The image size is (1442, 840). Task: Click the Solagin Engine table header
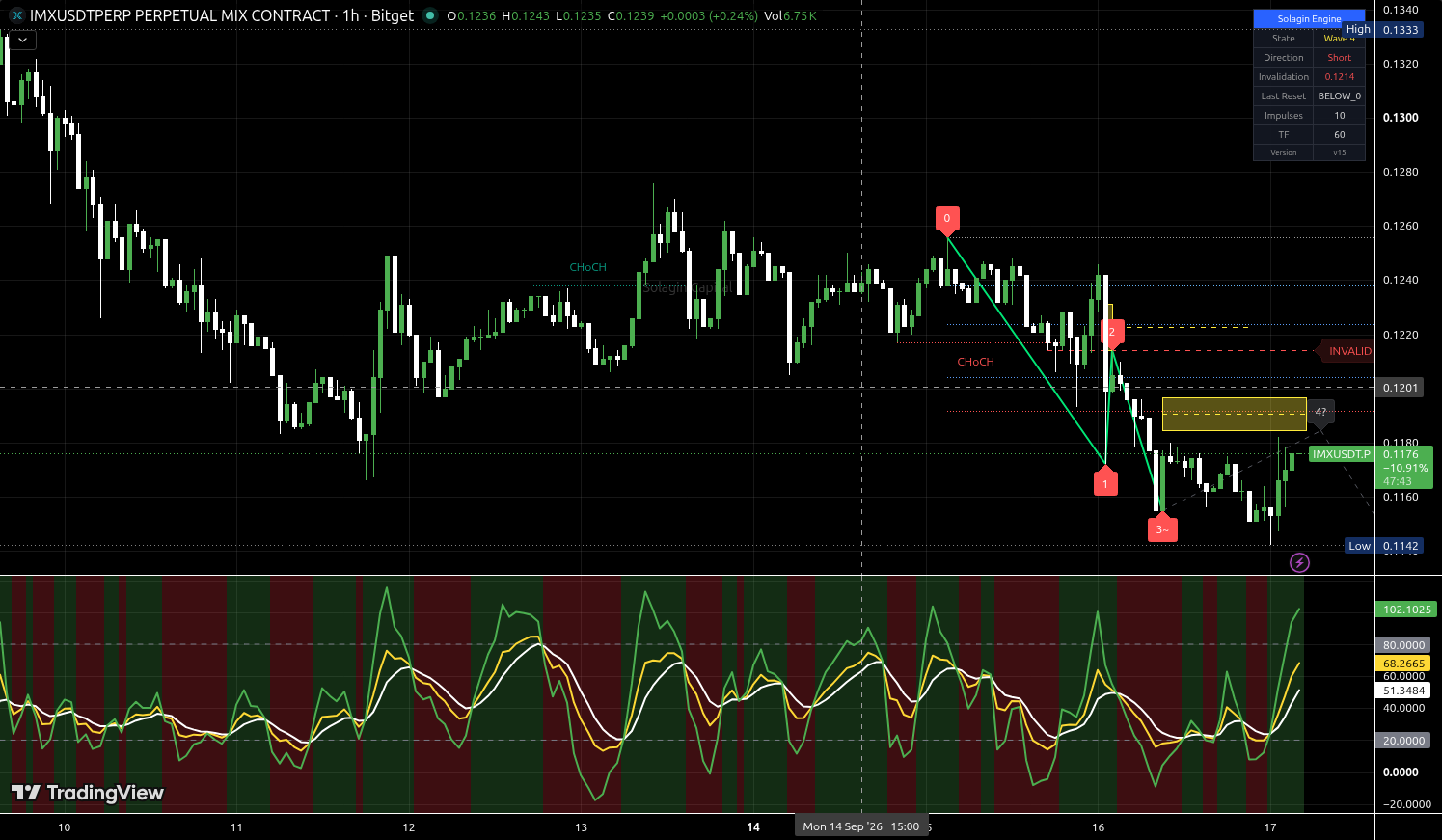(x=1309, y=18)
